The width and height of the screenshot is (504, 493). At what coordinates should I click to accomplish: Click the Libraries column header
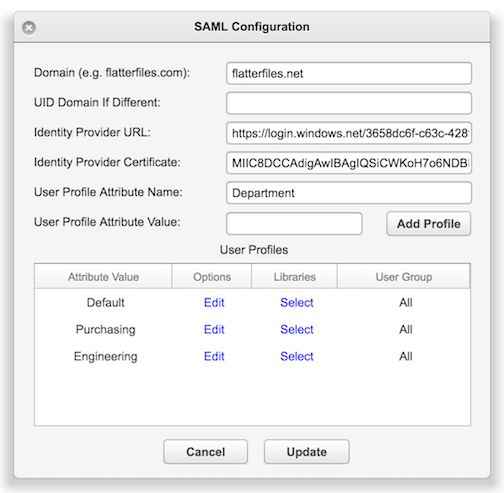tap(295, 276)
